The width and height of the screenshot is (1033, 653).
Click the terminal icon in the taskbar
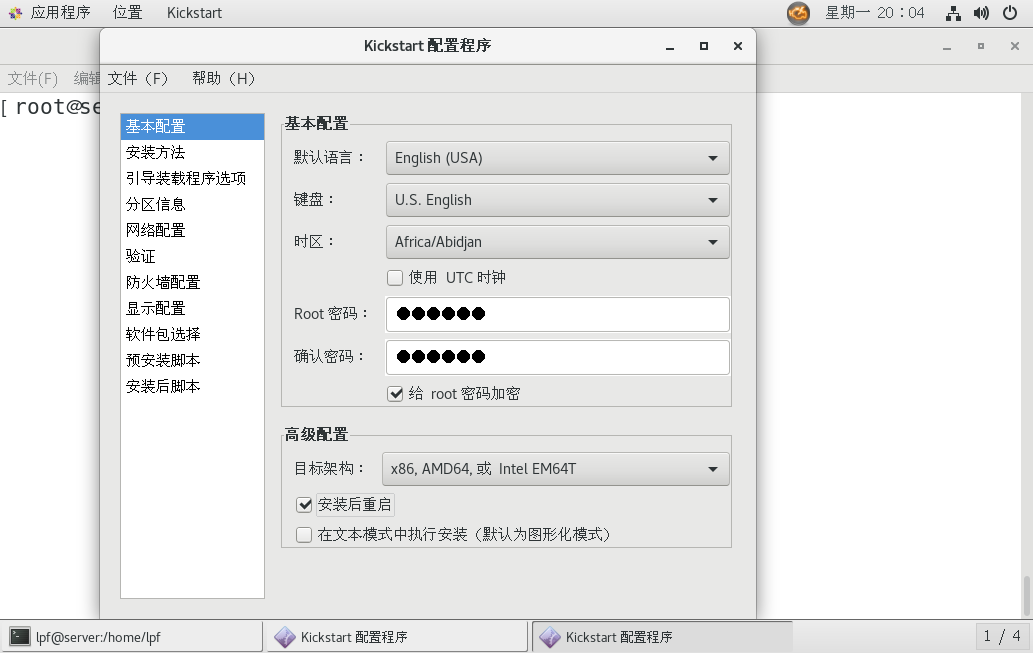click(20, 637)
